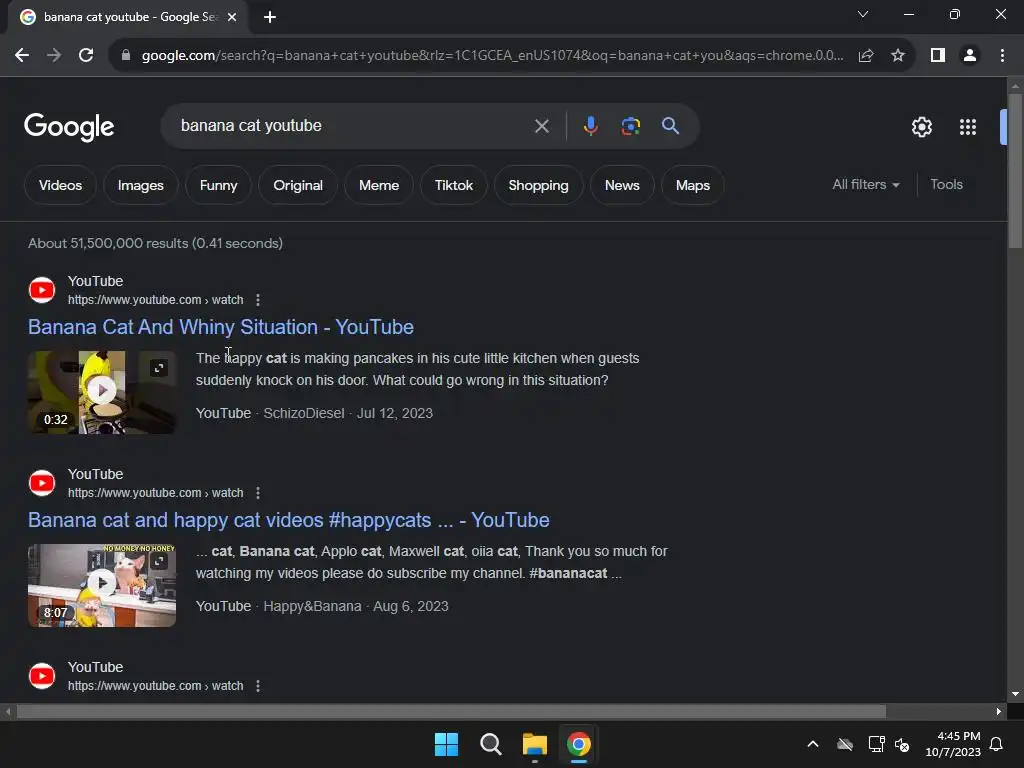Select the Tiktok filter chip
Image resolution: width=1024 pixels, height=768 pixels.
coord(454,185)
